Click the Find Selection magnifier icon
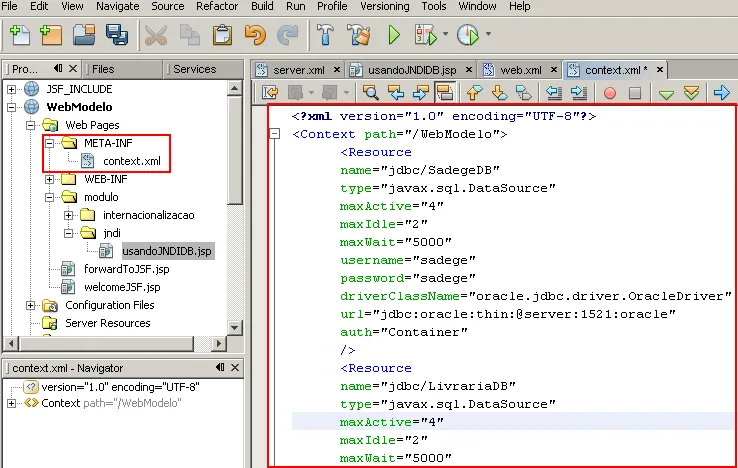738x468 pixels. click(x=371, y=93)
